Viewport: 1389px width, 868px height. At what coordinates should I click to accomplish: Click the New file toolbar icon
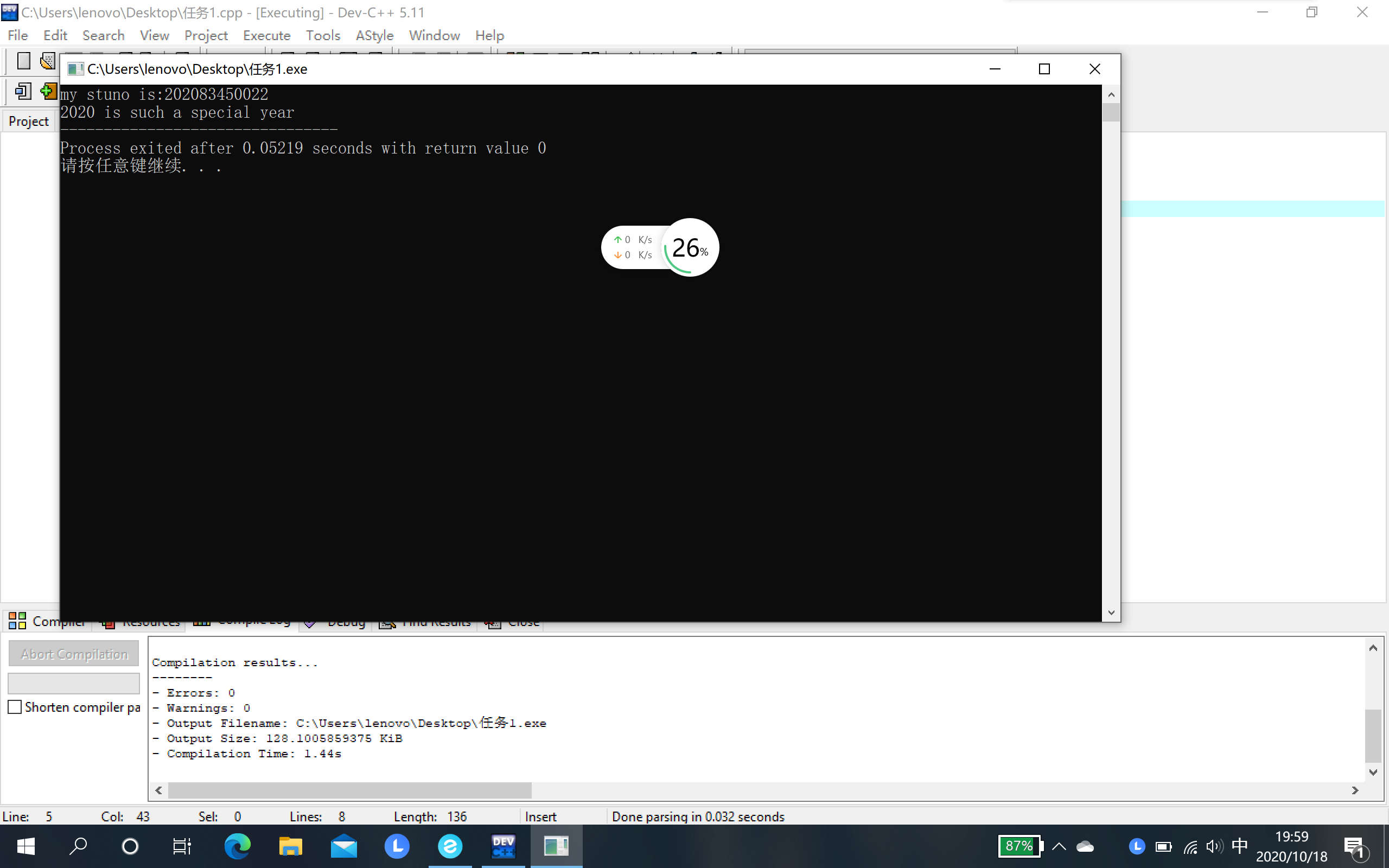(23, 60)
